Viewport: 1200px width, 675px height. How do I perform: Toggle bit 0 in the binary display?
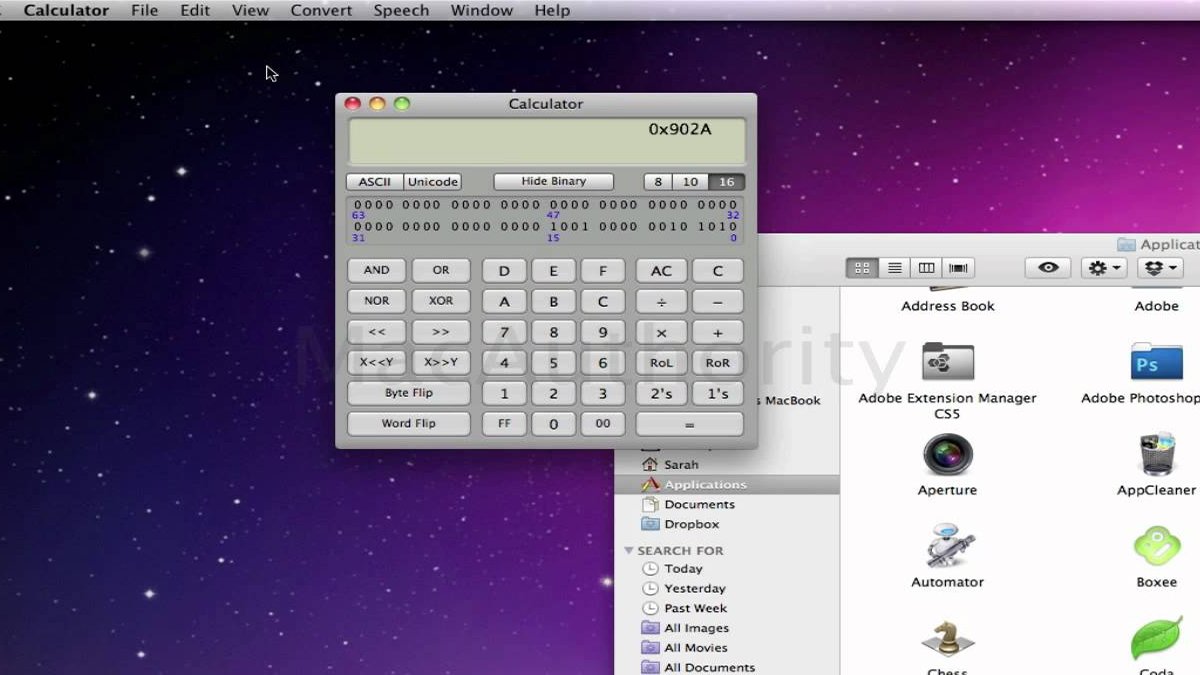click(734, 227)
